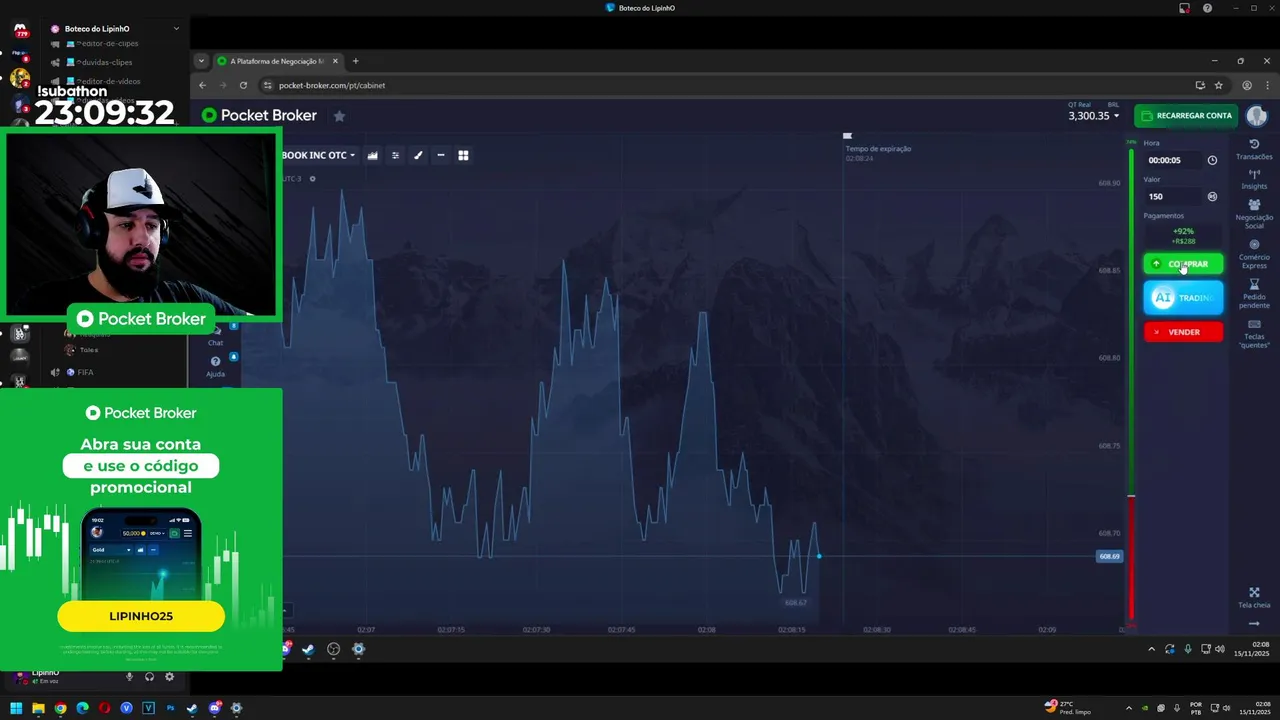Screen dimensions: 1280x720
Task: Select the Pocket Broker browser tab
Action: pyautogui.click(x=278, y=61)
